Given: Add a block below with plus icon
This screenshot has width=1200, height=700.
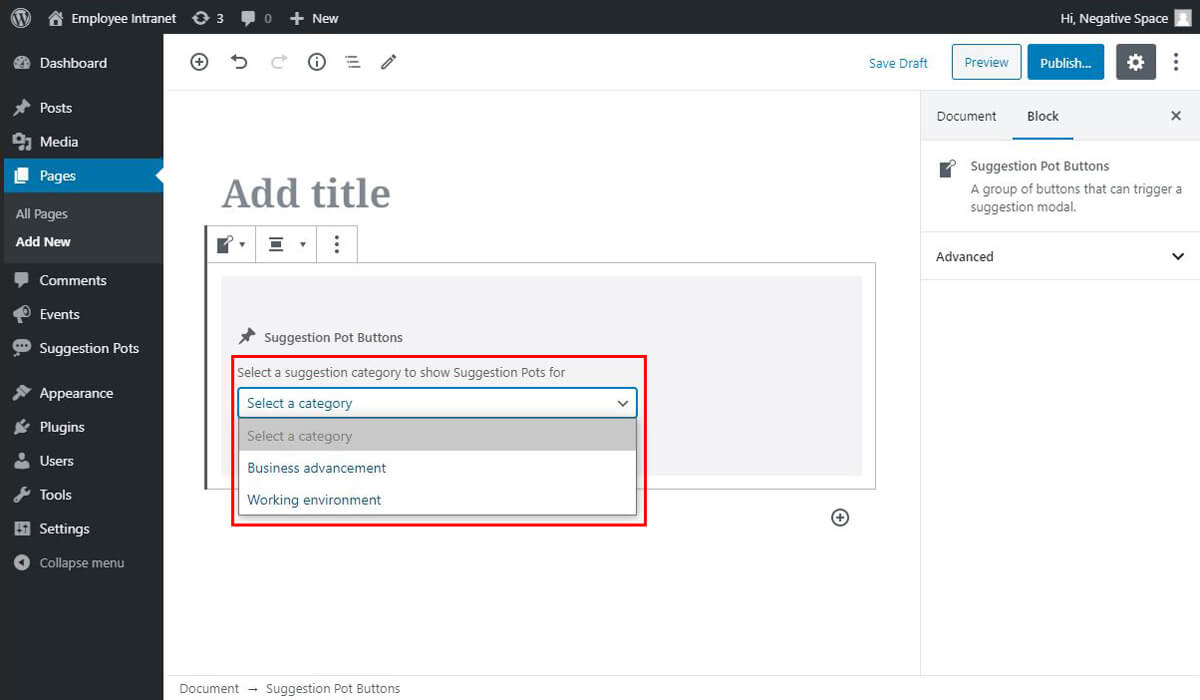Looking at the screenshot, I should (840, 517).
